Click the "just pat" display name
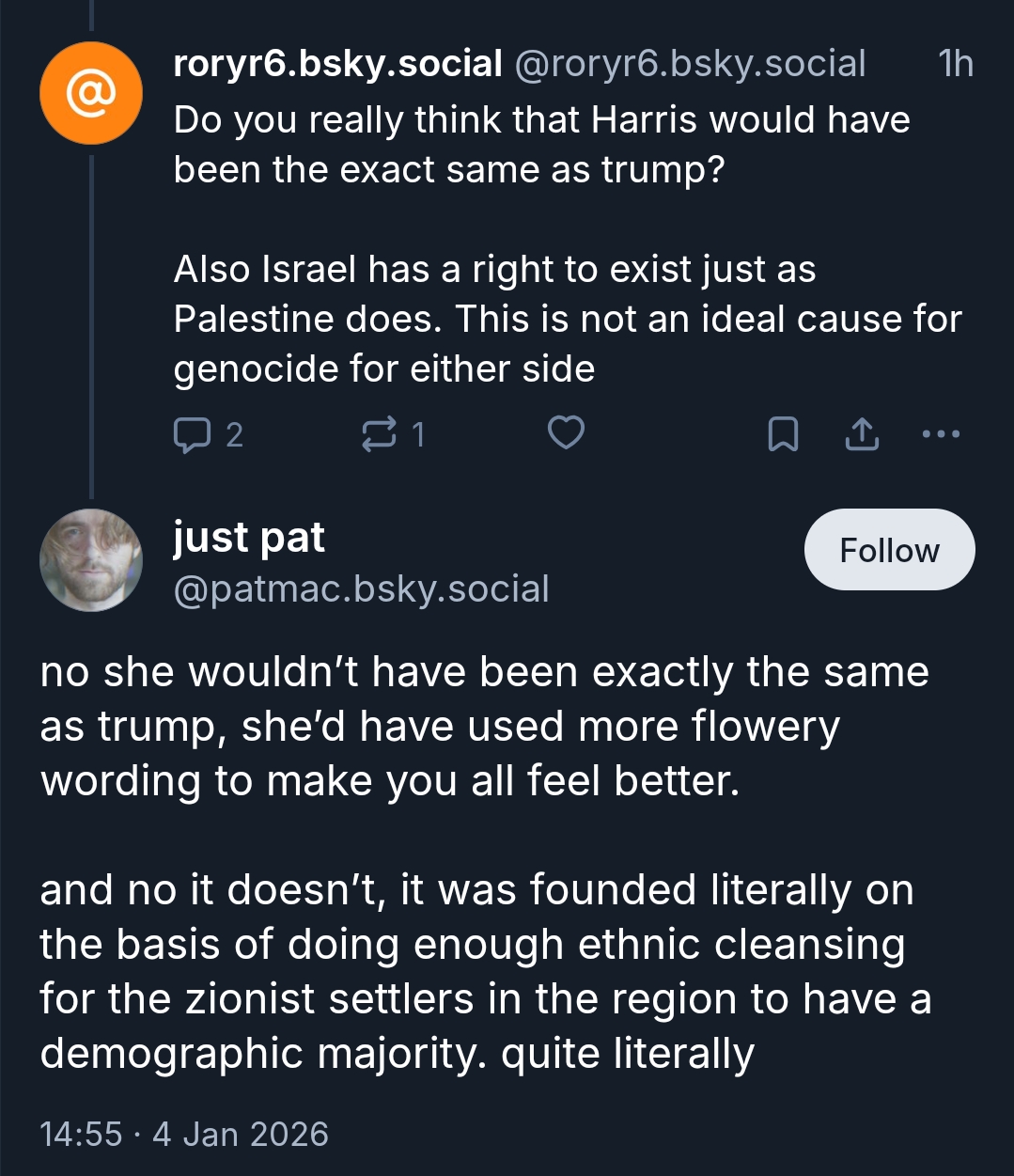The height and width of the screenshot is (1176, 1014). (x=249, y=537)
